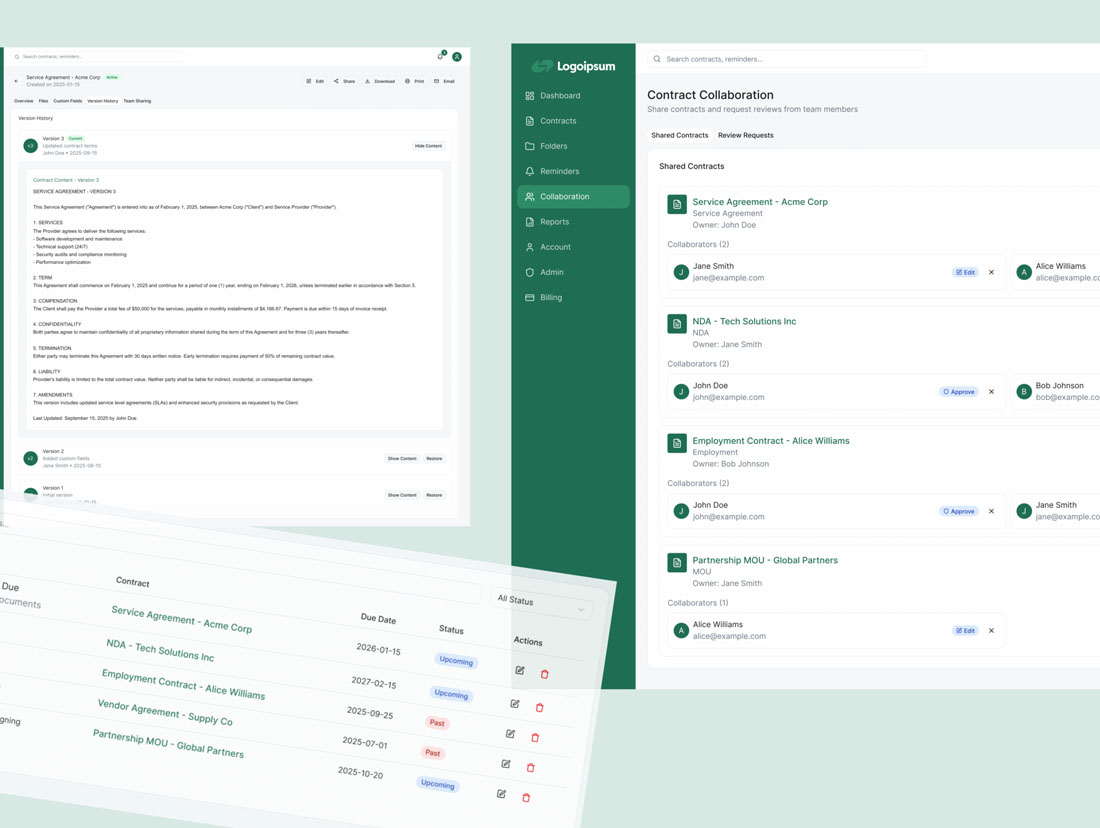Click the Download button
Viewport: 1100px width, 828px height.
[380, 81]
